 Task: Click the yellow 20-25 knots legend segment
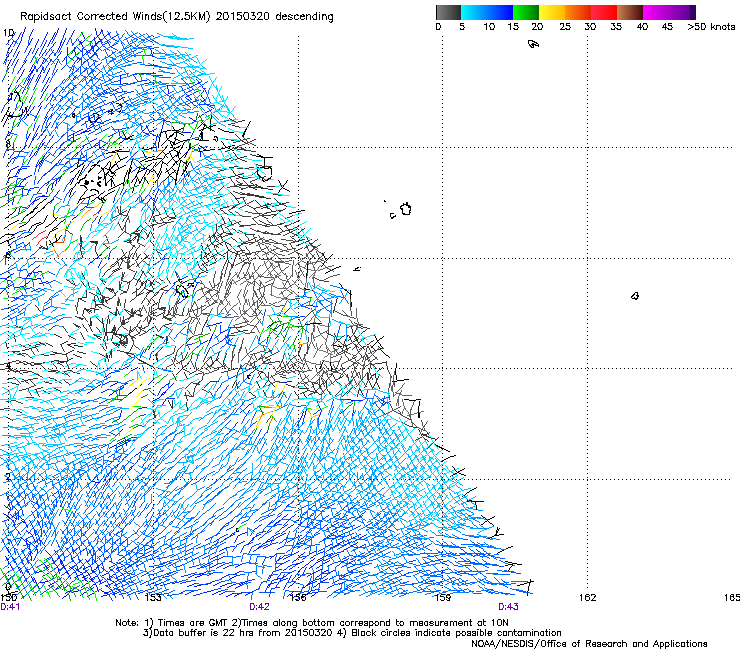[x=552, y=12]
